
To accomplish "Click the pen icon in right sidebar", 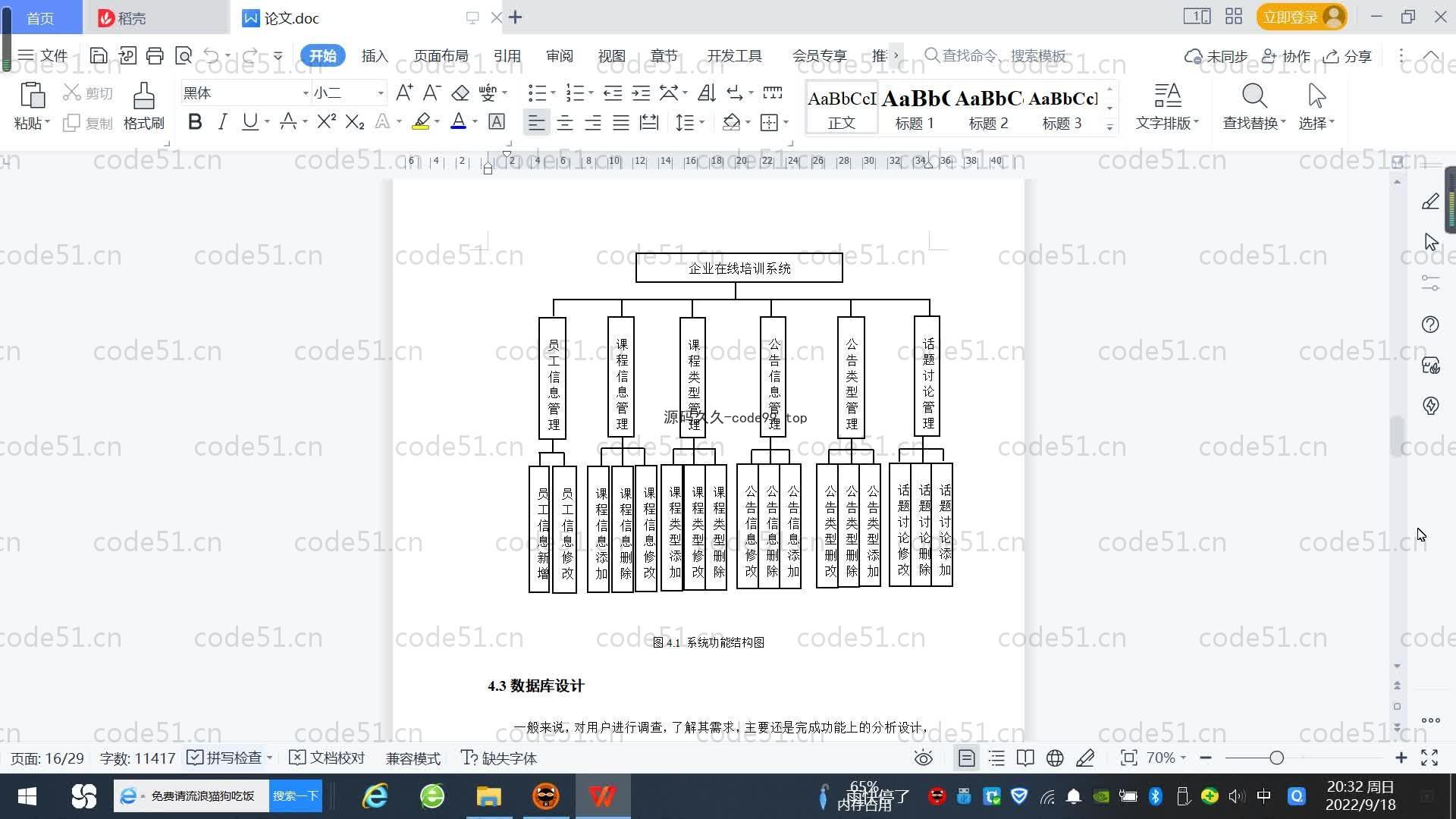I will click(x=1430, y=201).
